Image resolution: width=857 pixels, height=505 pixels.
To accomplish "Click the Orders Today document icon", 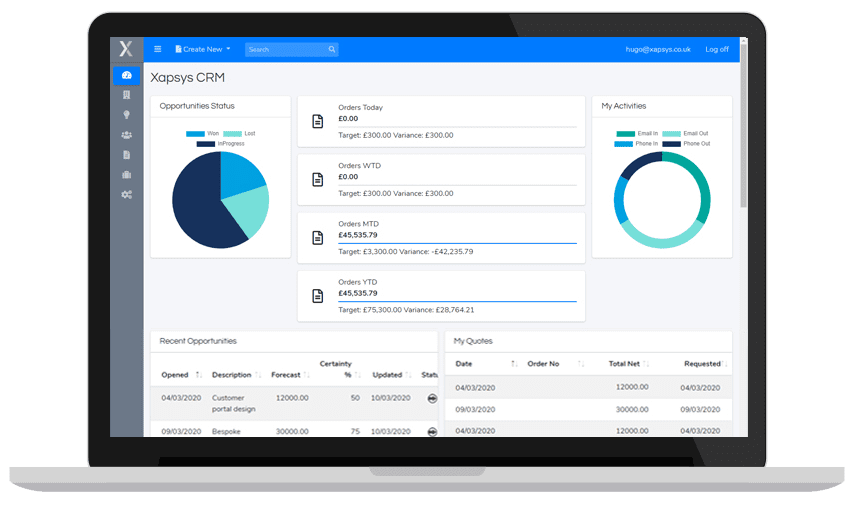I will (x=318, y=121).
